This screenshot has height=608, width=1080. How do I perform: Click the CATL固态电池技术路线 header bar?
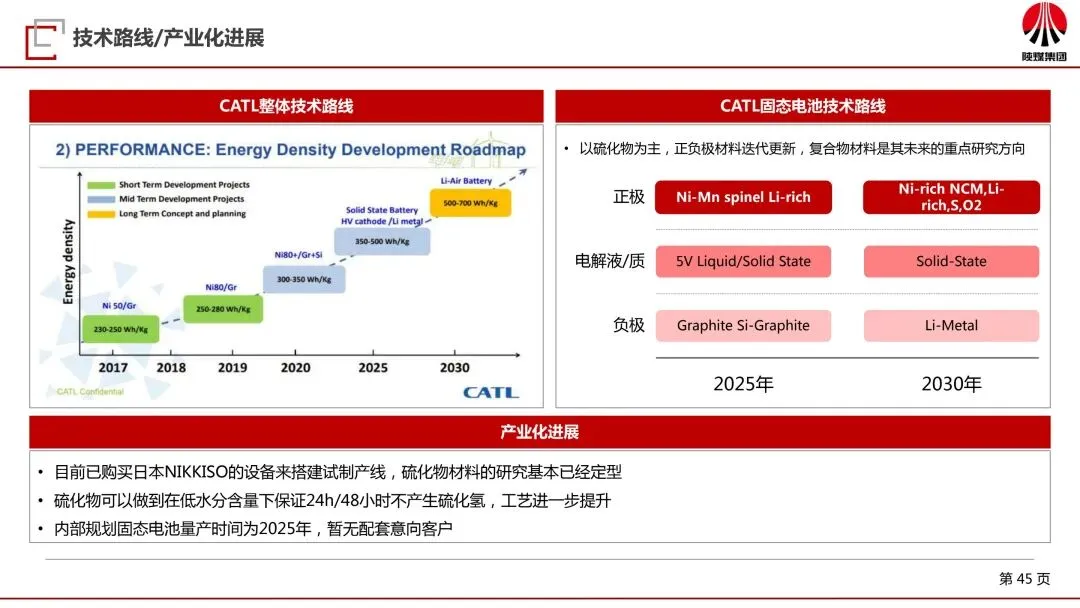coord(802,106)
